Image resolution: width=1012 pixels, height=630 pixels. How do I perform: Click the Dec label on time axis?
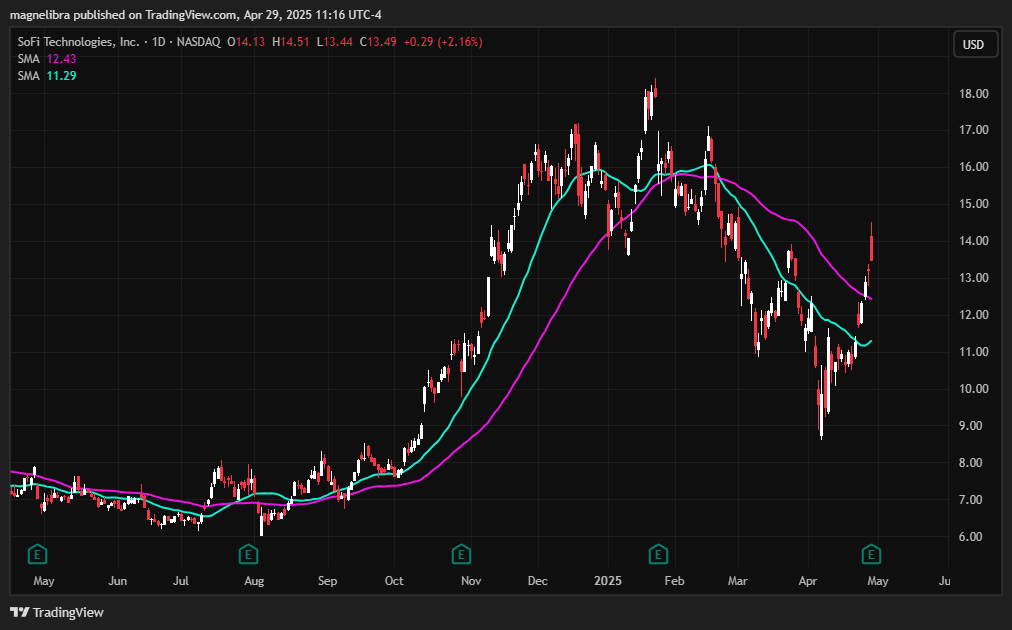tap(538, 581)
